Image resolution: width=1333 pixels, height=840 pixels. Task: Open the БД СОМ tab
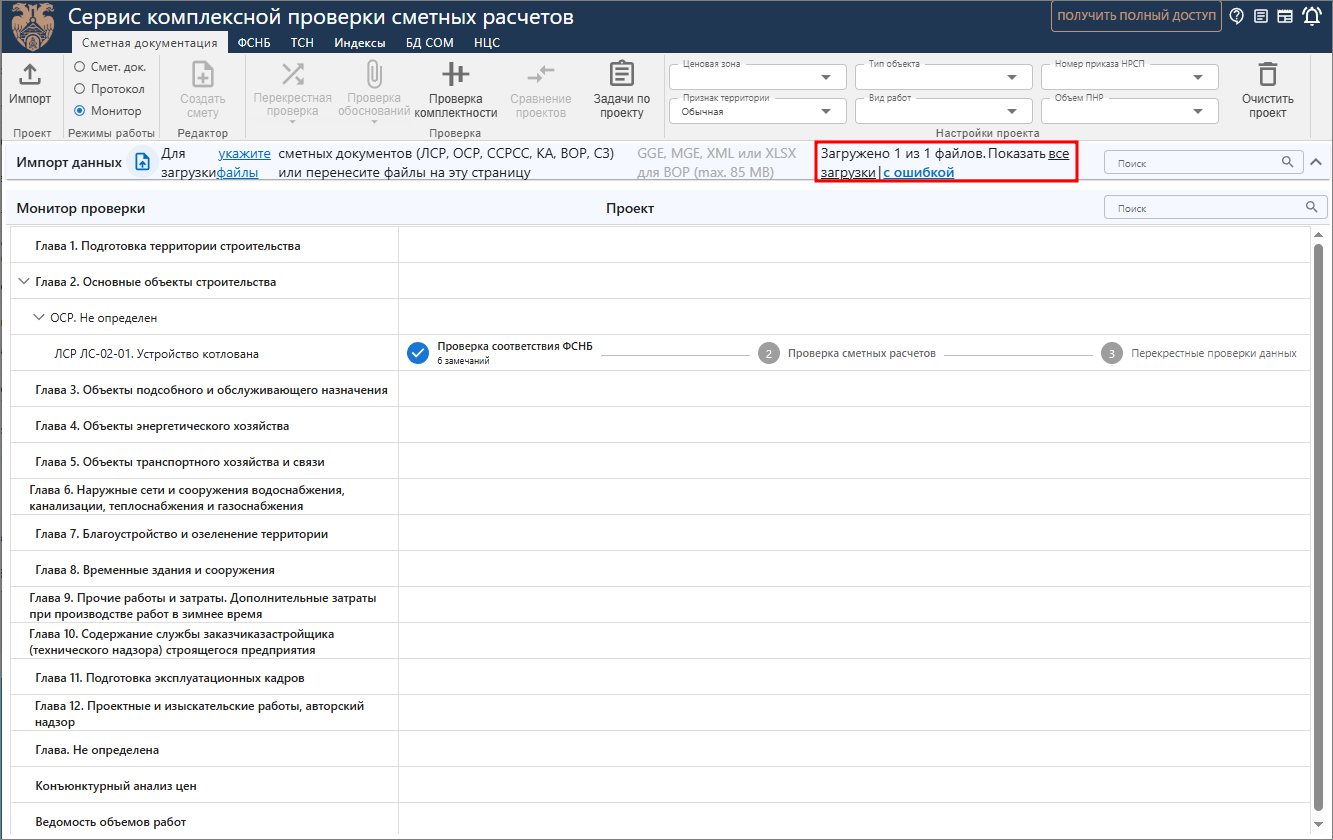(430, 43)
